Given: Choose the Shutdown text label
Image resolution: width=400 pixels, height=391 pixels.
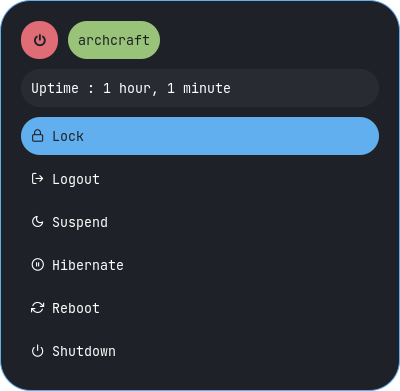Looking at the screenshot, I should coord(84,351).
